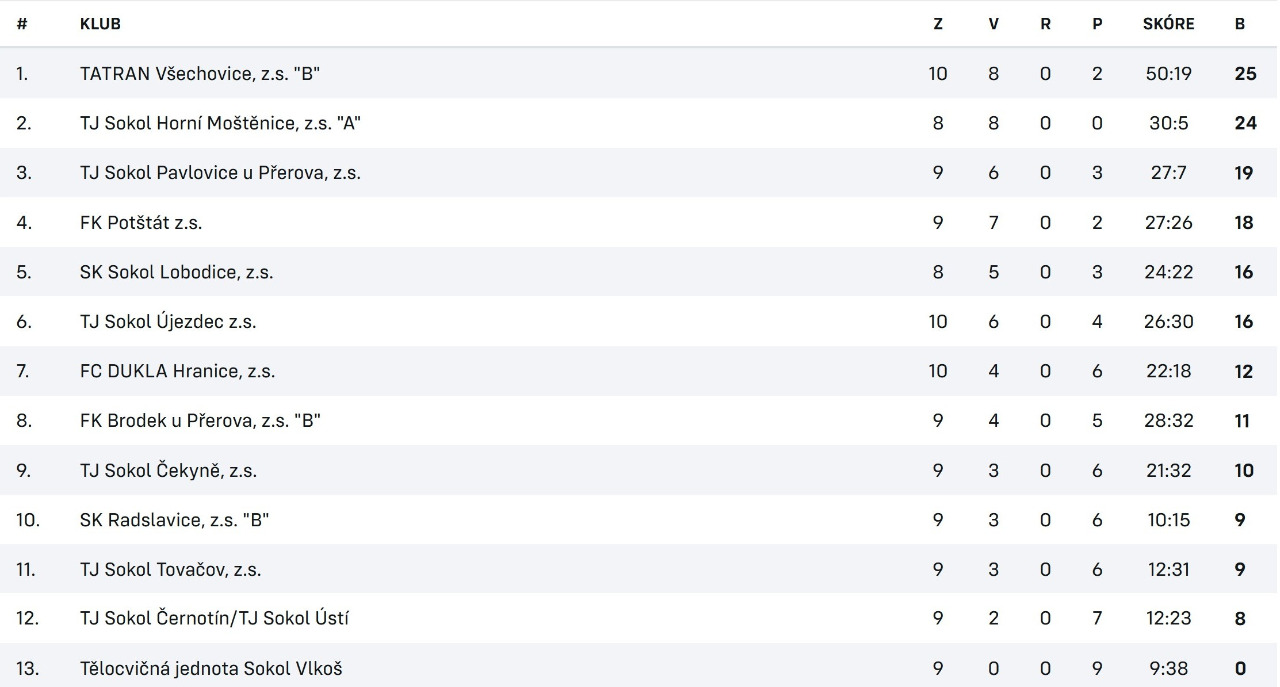Open TJ Sokol Tovačov, z.s. link
The image size is (1280, 687).
pos(170,569)
